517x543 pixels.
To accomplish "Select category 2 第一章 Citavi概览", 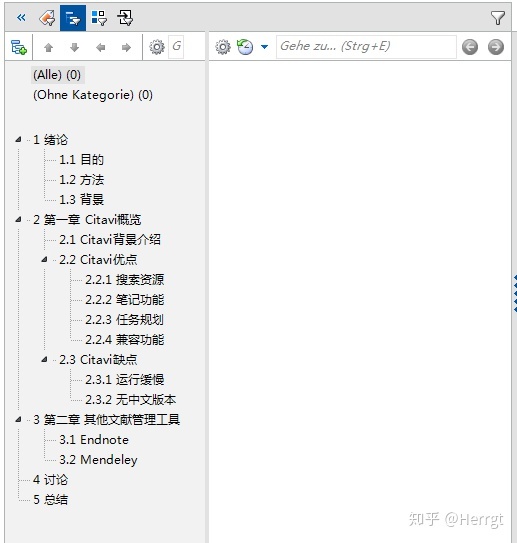I will 87,220.
